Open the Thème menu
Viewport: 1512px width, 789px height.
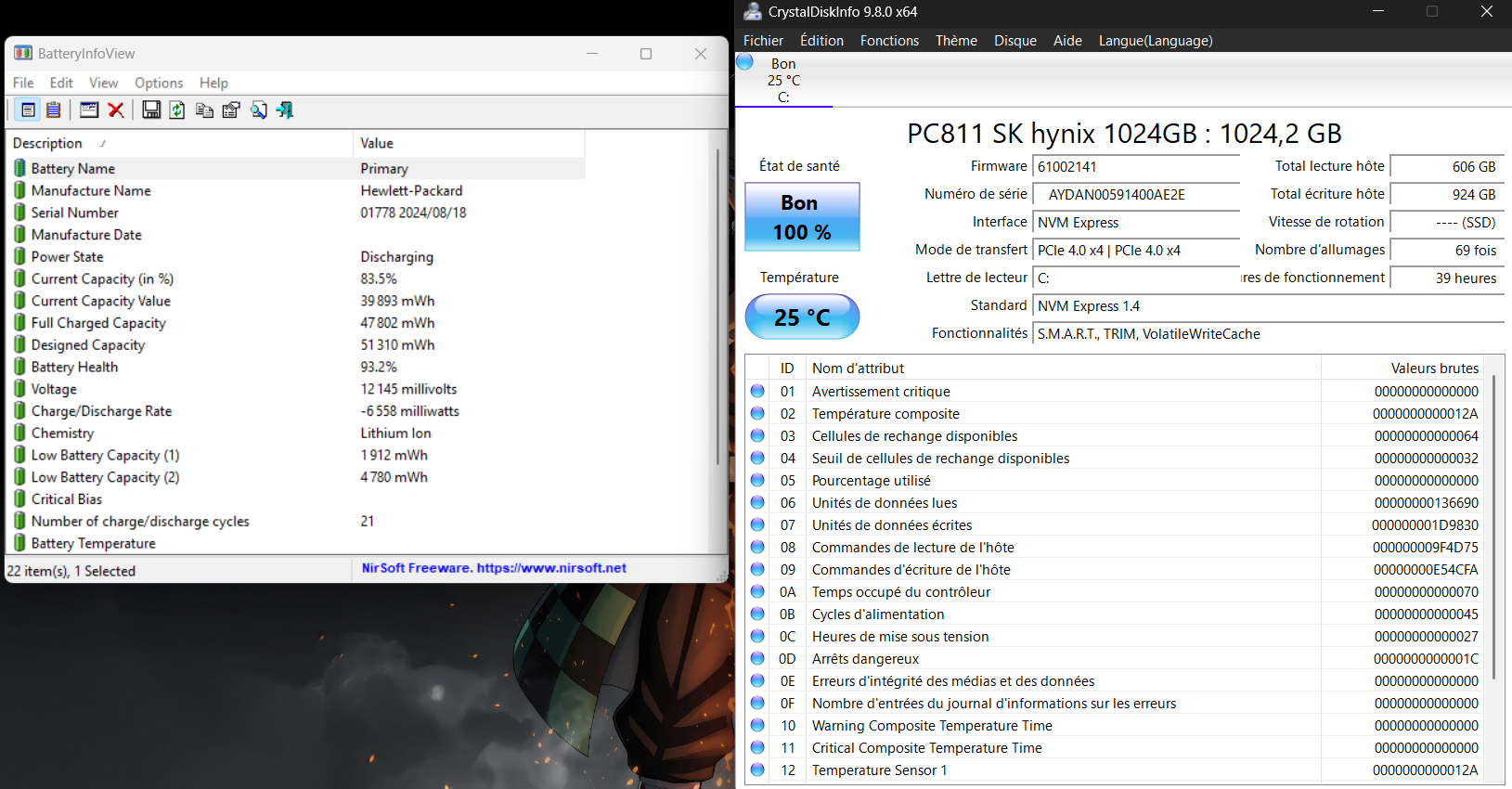pyautogui.click(x=955, y=41)
